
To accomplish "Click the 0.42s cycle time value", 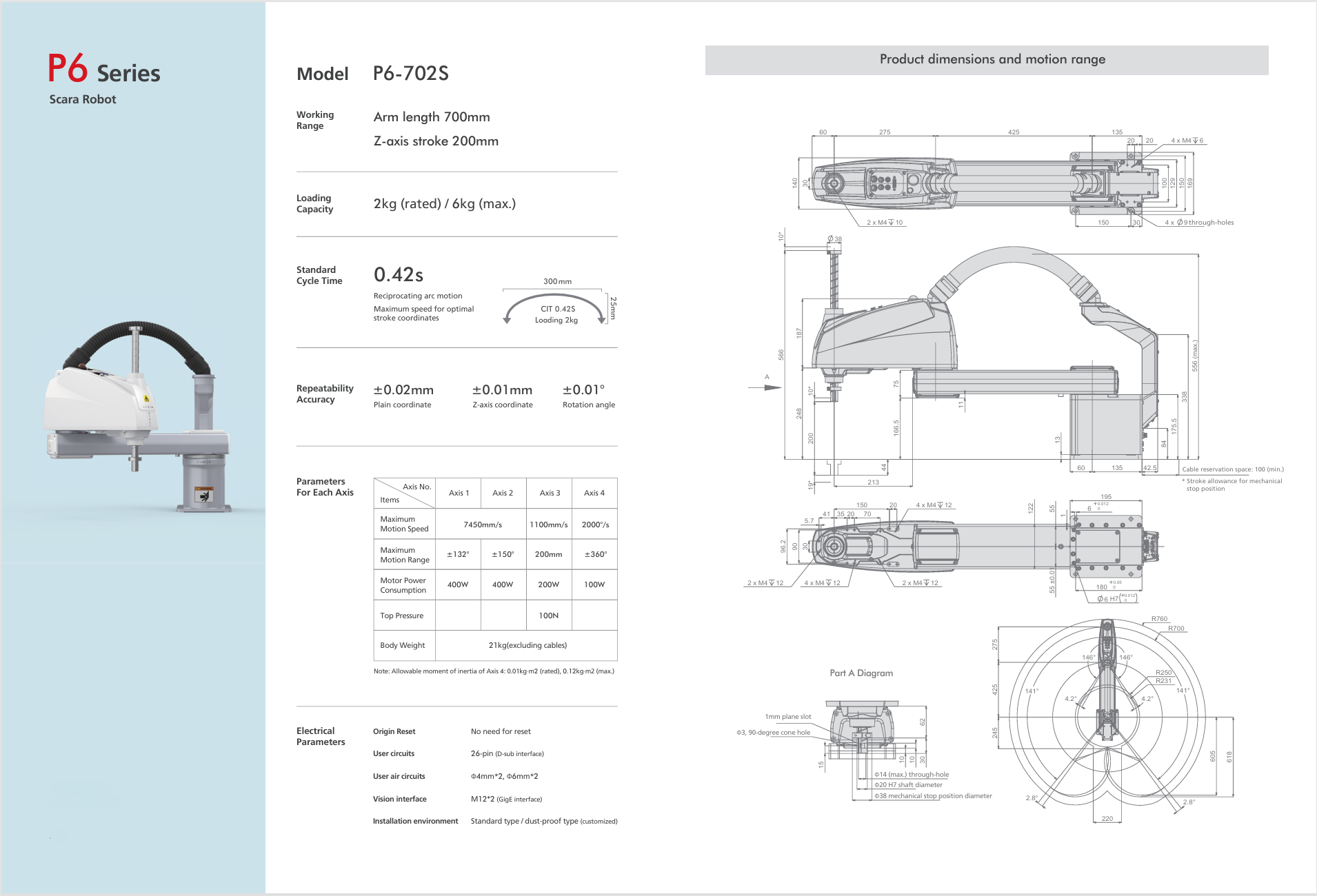I will [399, 275].
